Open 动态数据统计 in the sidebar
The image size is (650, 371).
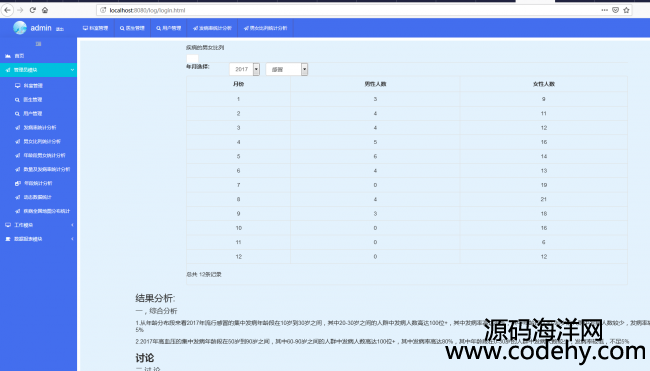(x=33, y=197)
